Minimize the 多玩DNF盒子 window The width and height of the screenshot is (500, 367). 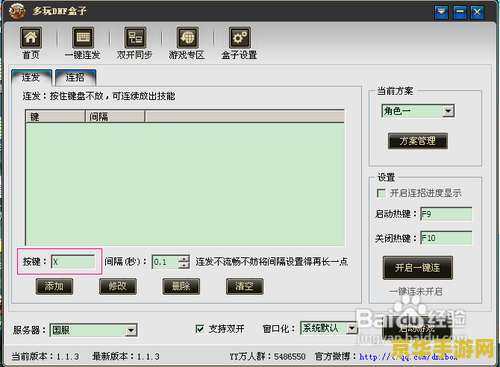tap(460, 12)
